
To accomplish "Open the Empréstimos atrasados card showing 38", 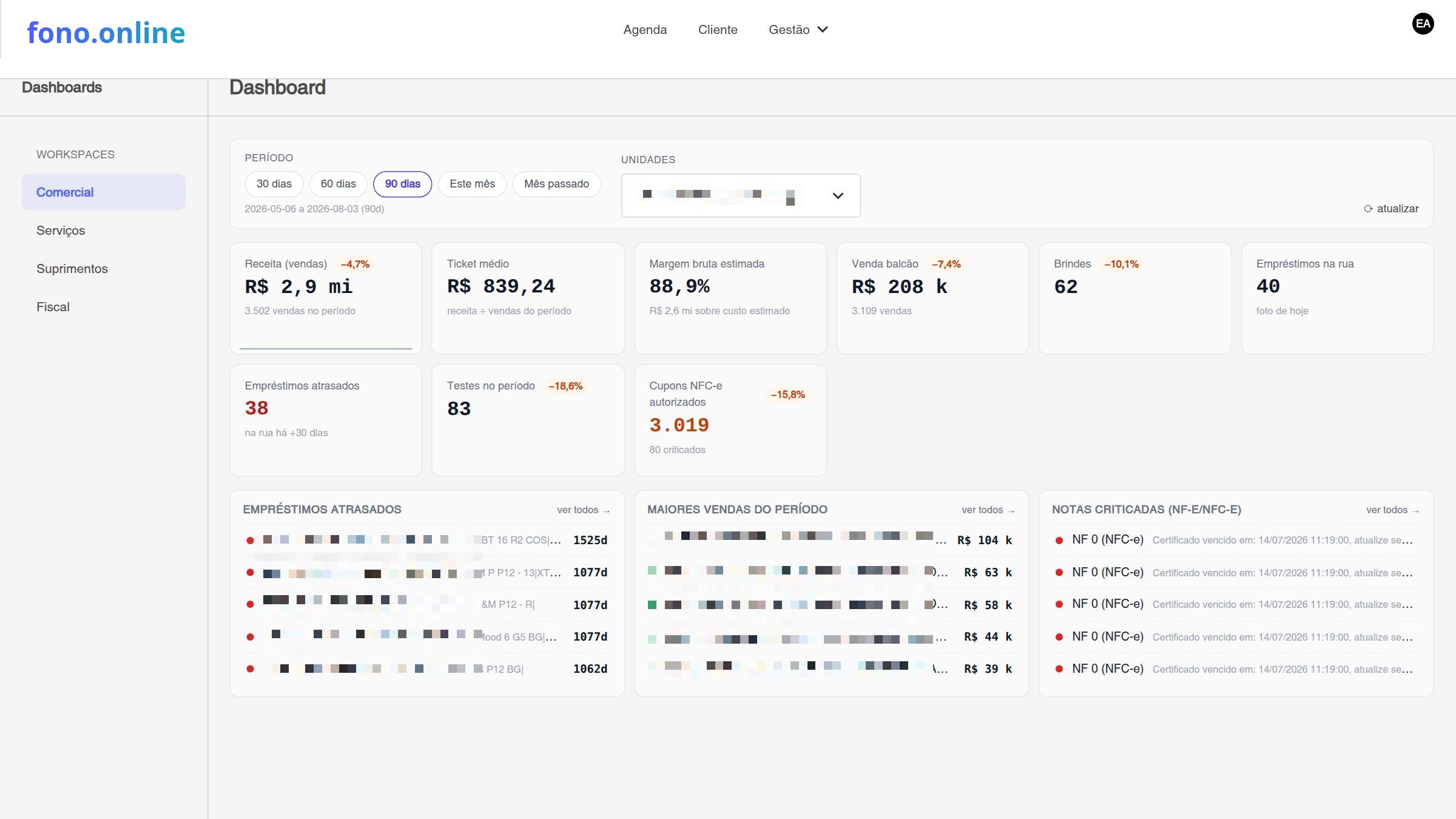I will 326,420.
